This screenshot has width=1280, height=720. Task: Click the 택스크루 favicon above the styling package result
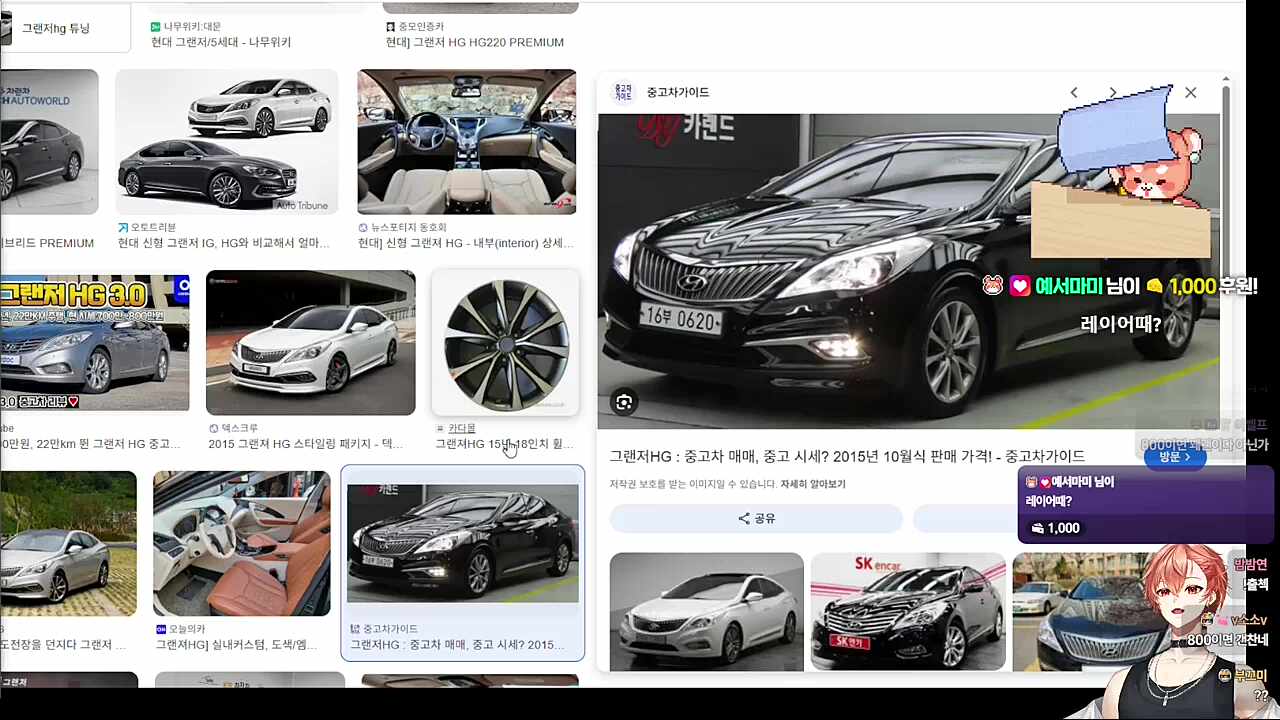212,427
